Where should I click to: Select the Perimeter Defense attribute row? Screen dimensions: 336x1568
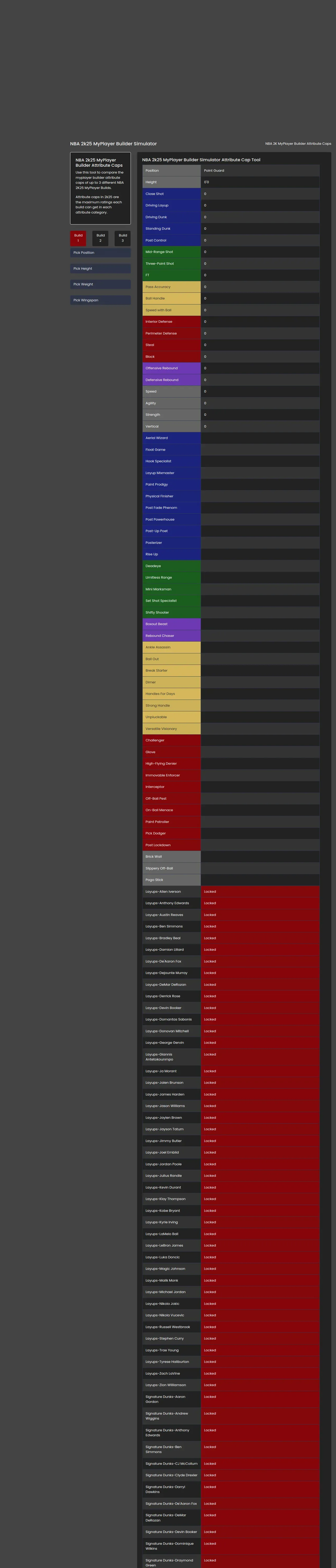point(231,333)
